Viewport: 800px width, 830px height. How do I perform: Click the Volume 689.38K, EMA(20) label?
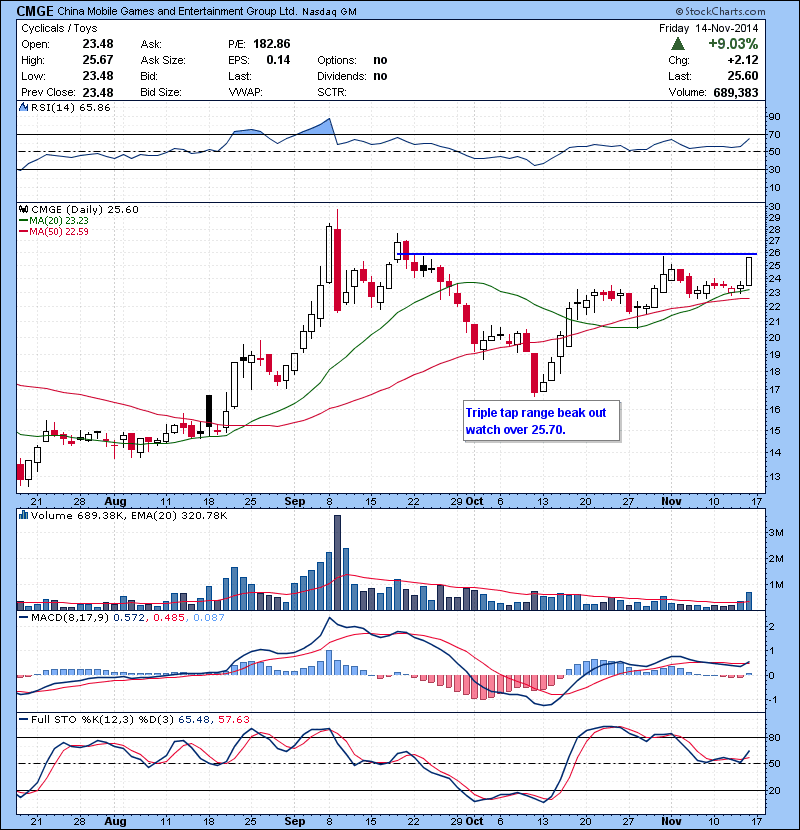[129, 515]
